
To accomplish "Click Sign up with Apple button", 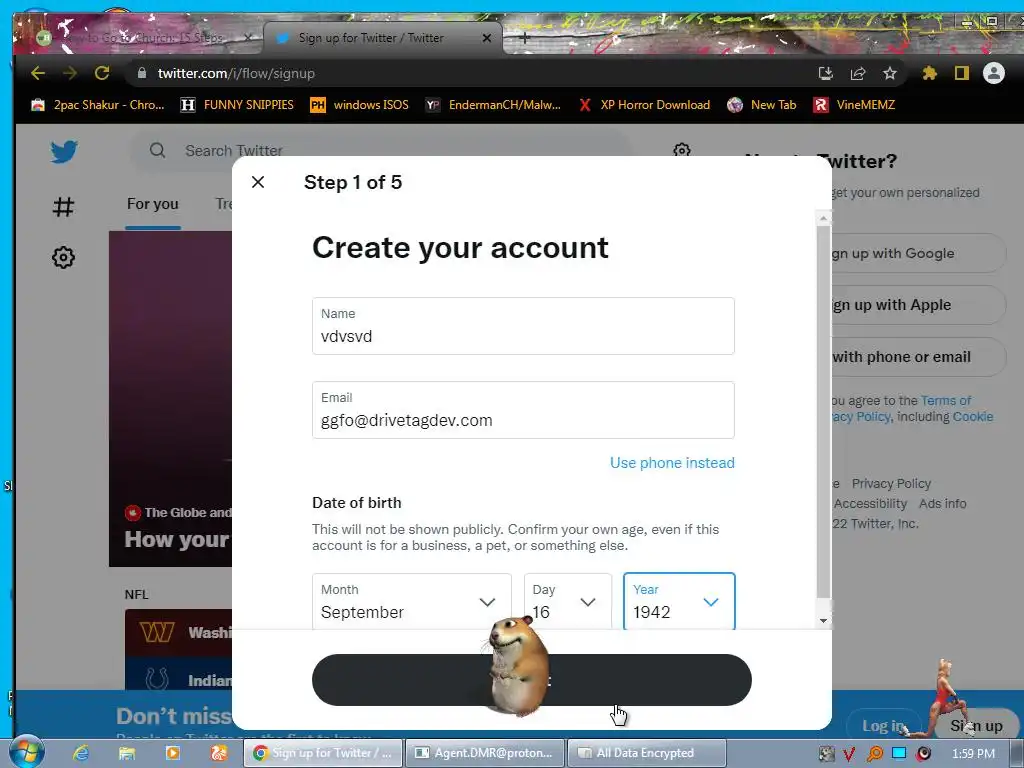I will 920,305.
